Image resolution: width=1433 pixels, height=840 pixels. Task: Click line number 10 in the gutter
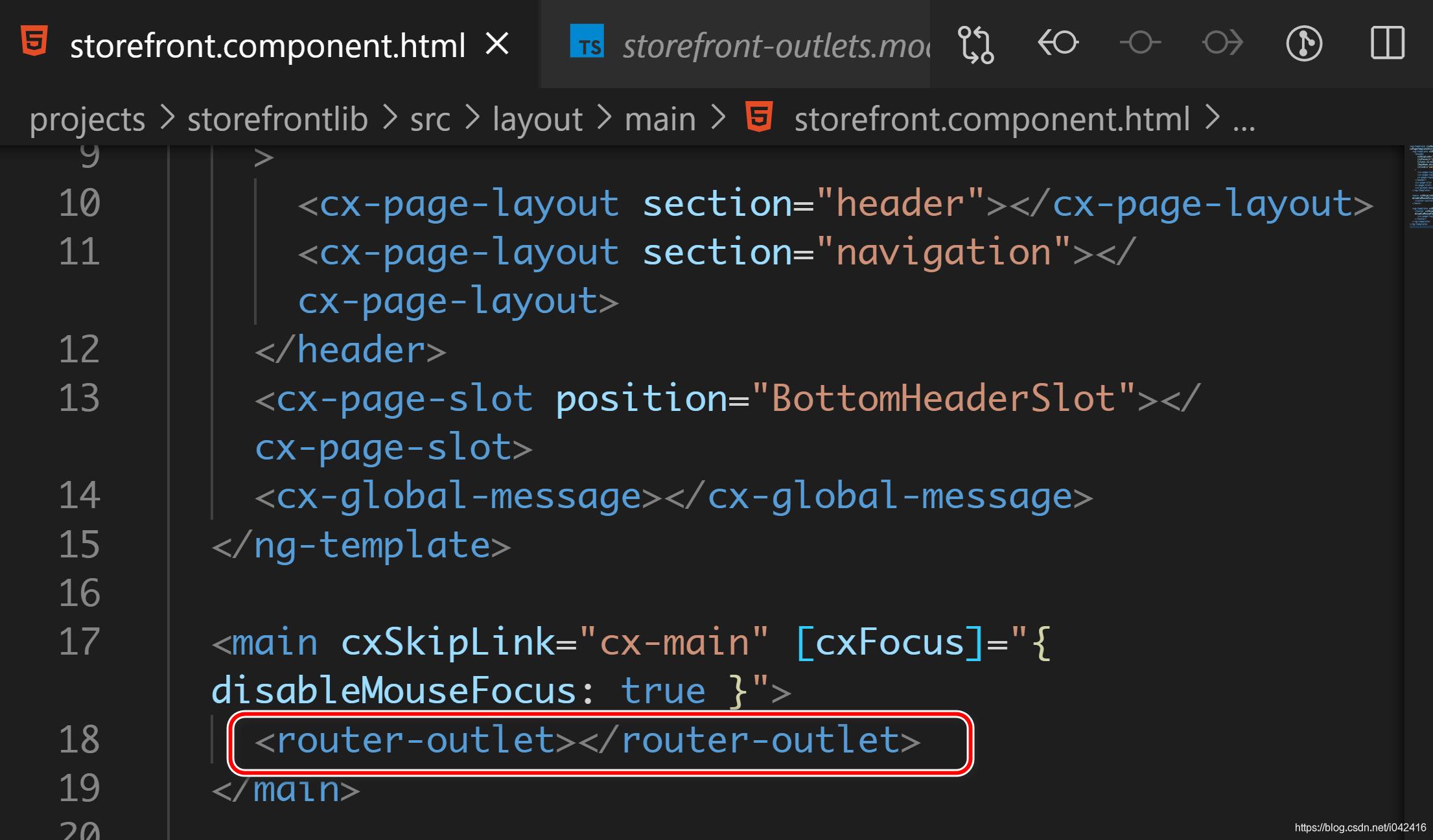tap(79, 203)
